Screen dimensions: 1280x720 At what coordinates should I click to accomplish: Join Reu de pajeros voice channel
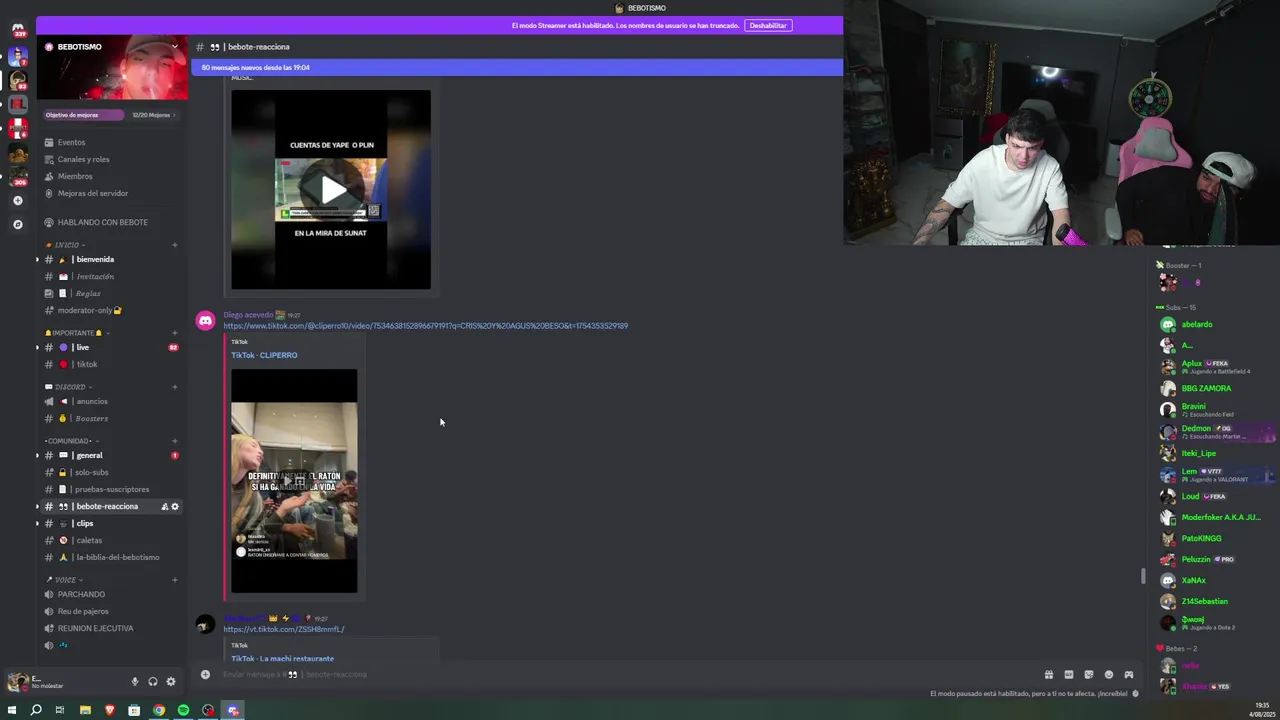(x=83, y=611)
